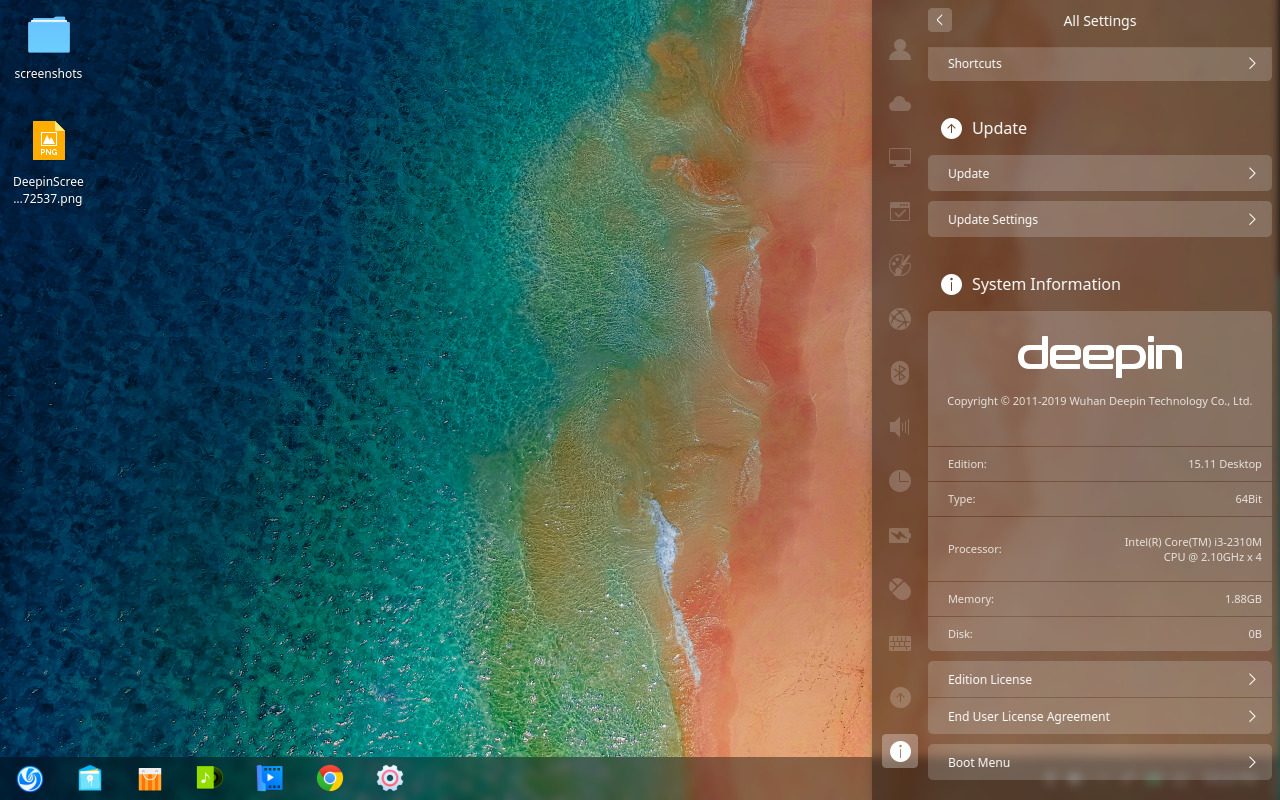Select the System Information sidebar tab

pos(899,750)
